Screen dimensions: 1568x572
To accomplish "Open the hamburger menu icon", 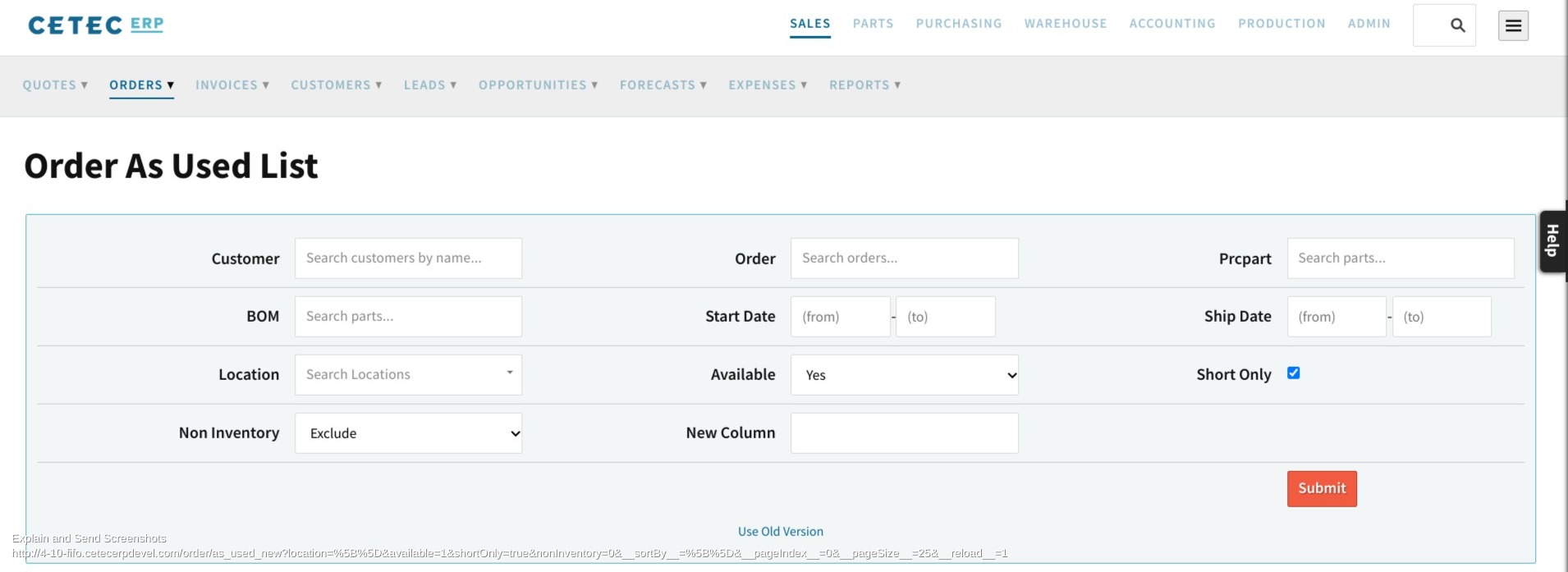I will pos(1513,25).
